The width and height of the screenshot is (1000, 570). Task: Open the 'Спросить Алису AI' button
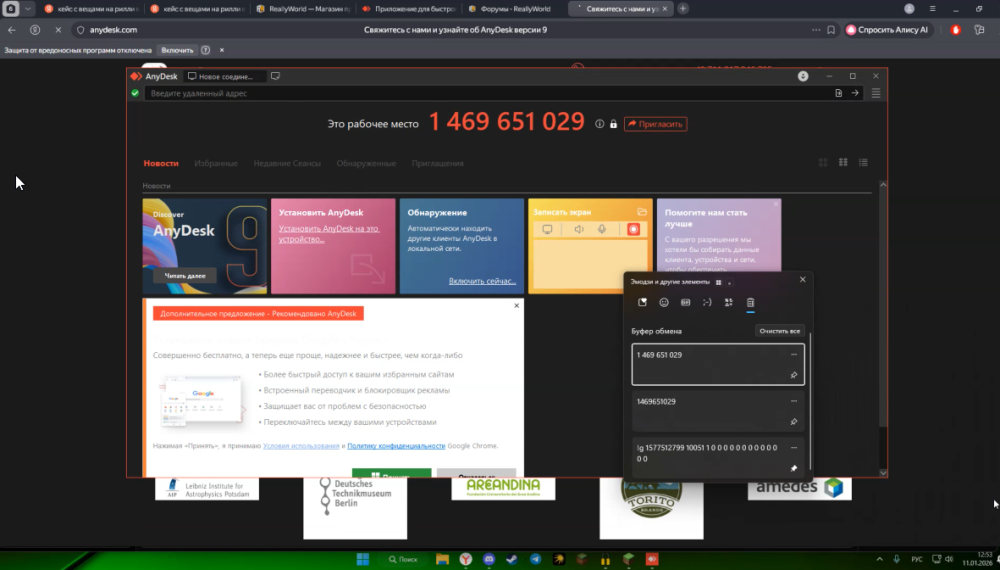click(886, 29)
